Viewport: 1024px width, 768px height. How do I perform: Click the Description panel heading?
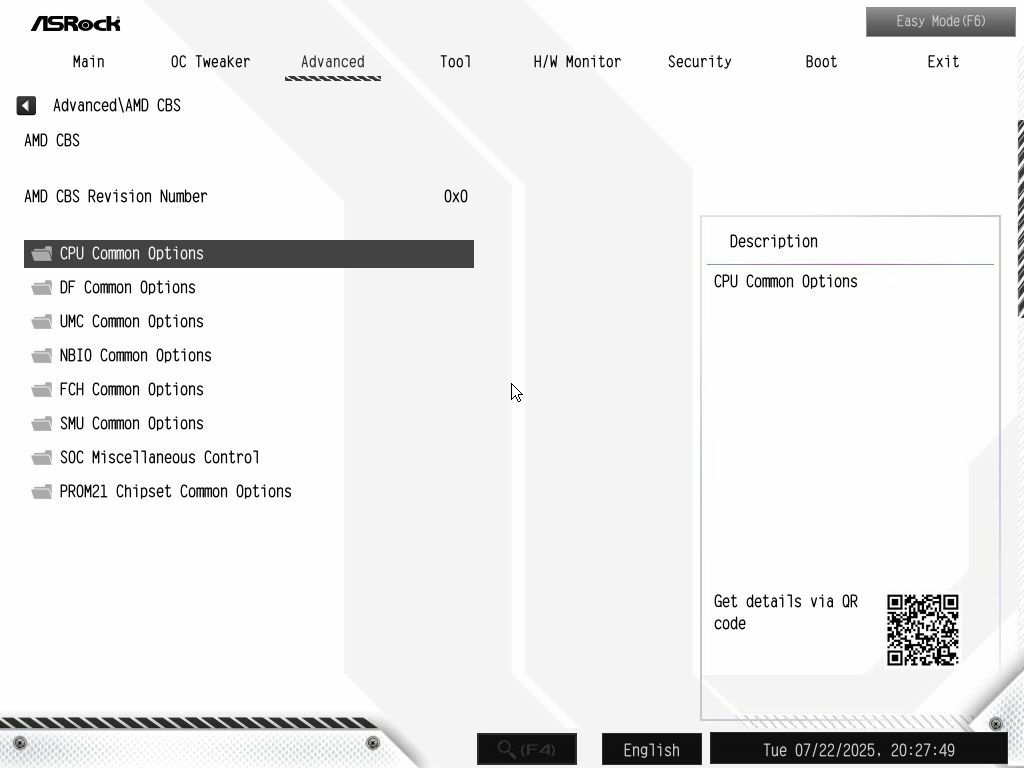[773, 242]
